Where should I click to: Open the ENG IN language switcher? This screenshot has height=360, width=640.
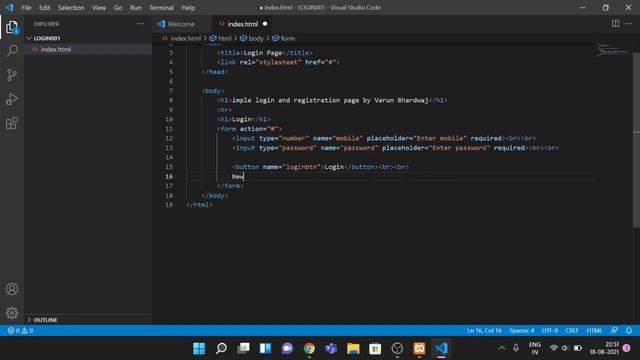535,348
